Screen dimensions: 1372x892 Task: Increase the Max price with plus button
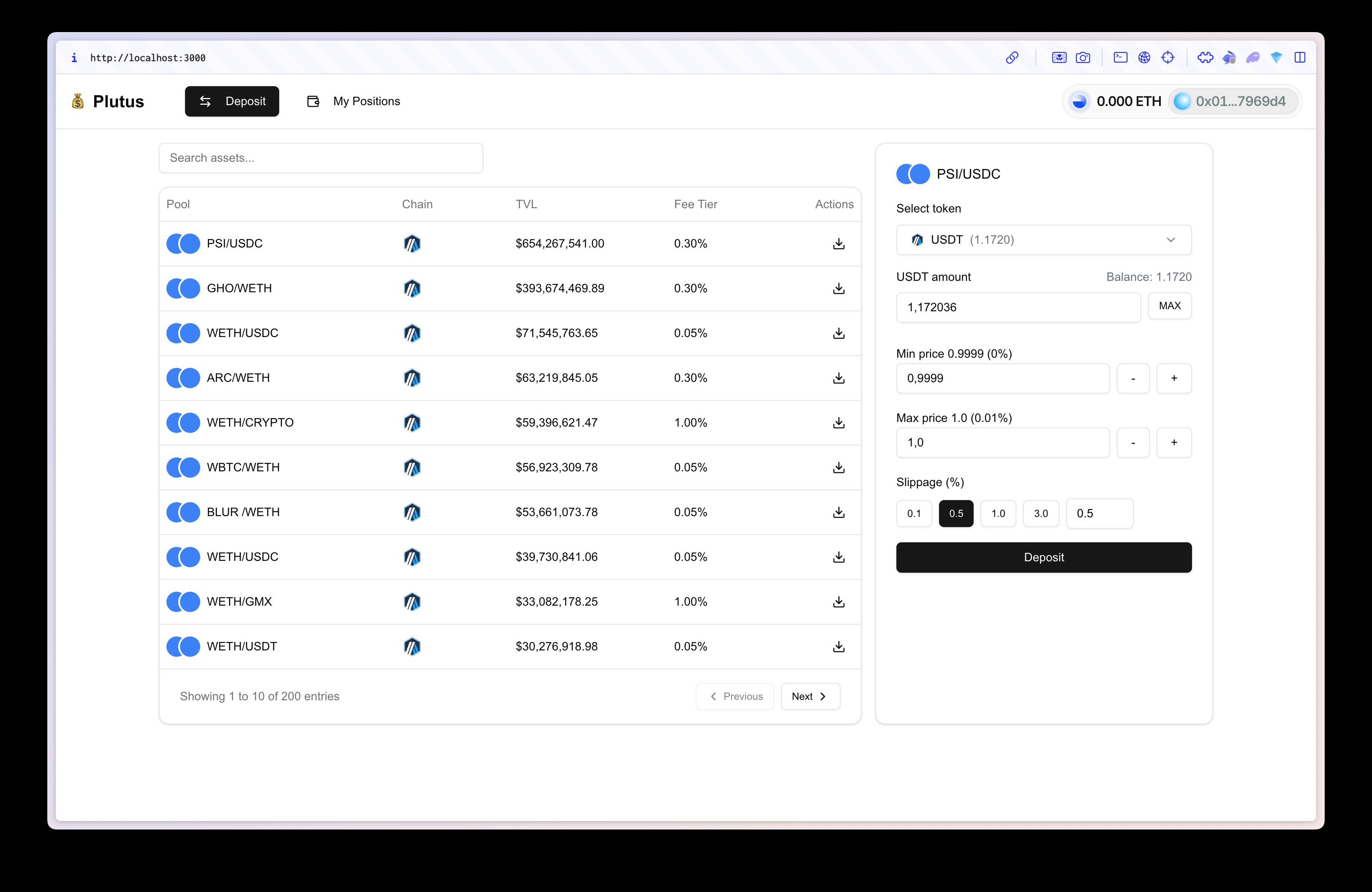point(1174,443)
